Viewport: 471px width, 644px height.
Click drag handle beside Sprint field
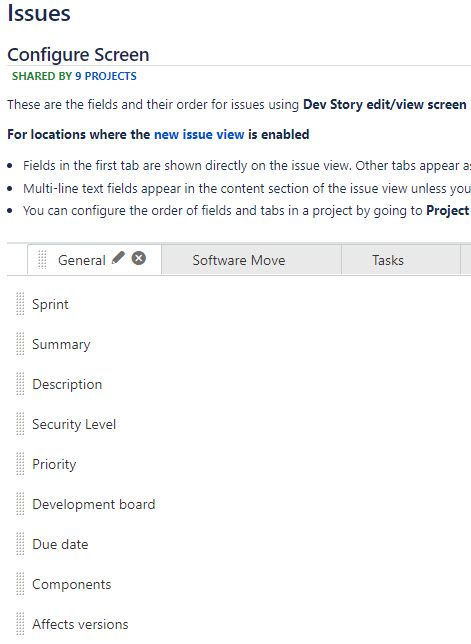(x=20, y=304)
